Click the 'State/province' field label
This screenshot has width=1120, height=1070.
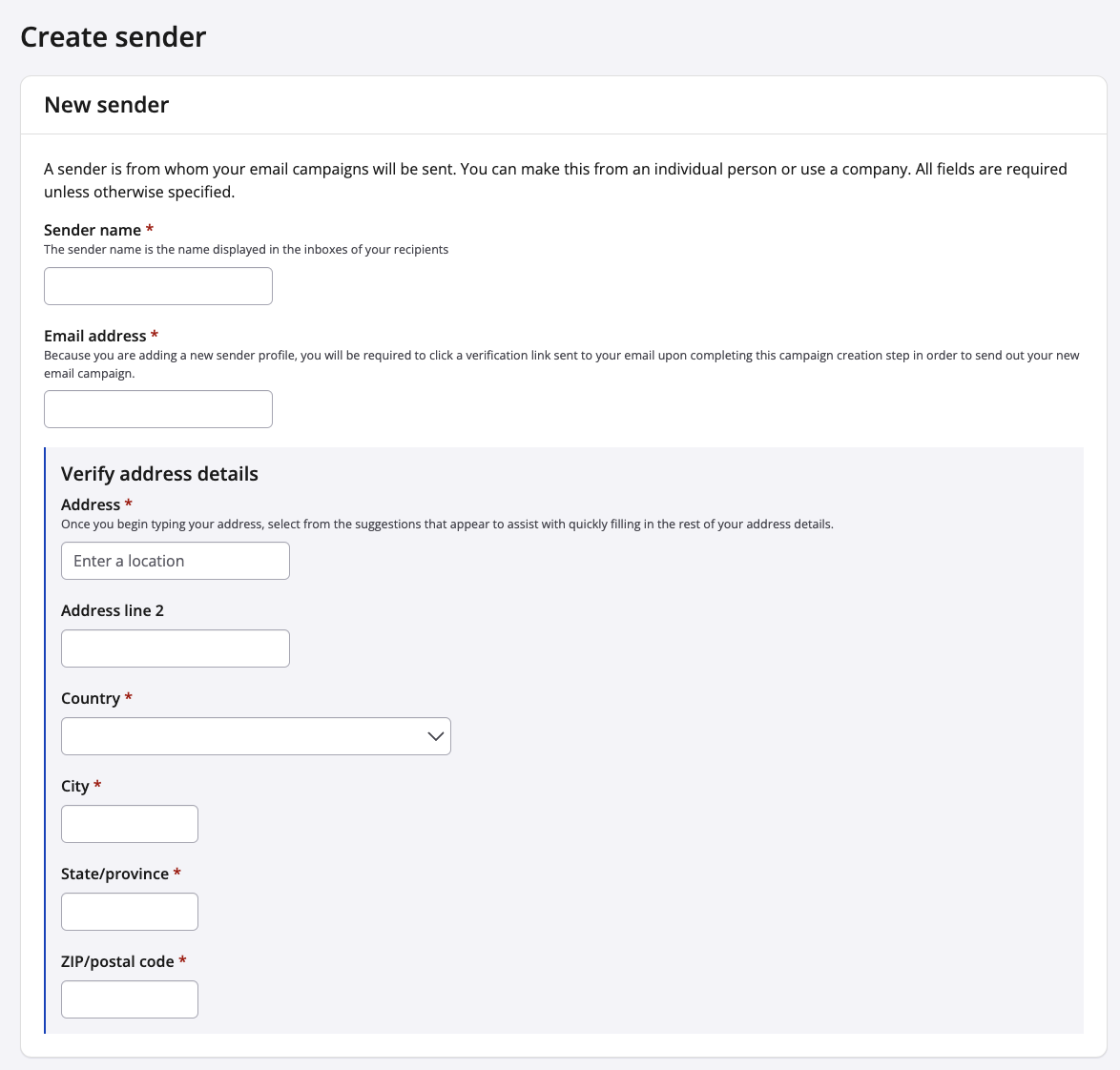pyautogui.click(x=114, y=874)
